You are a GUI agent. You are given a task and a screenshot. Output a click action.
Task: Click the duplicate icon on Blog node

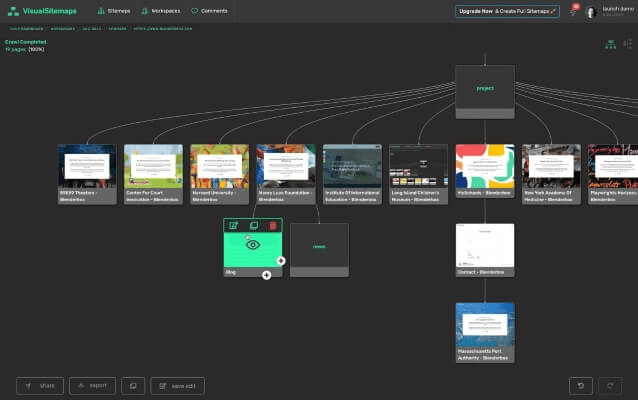(x=253, y=225)
